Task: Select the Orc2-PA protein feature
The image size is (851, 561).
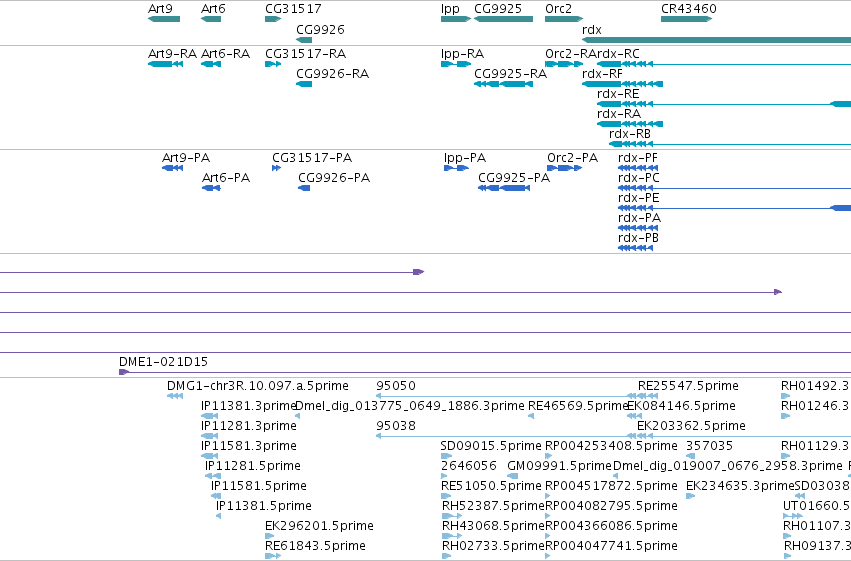Action: [x=564, y=168]
